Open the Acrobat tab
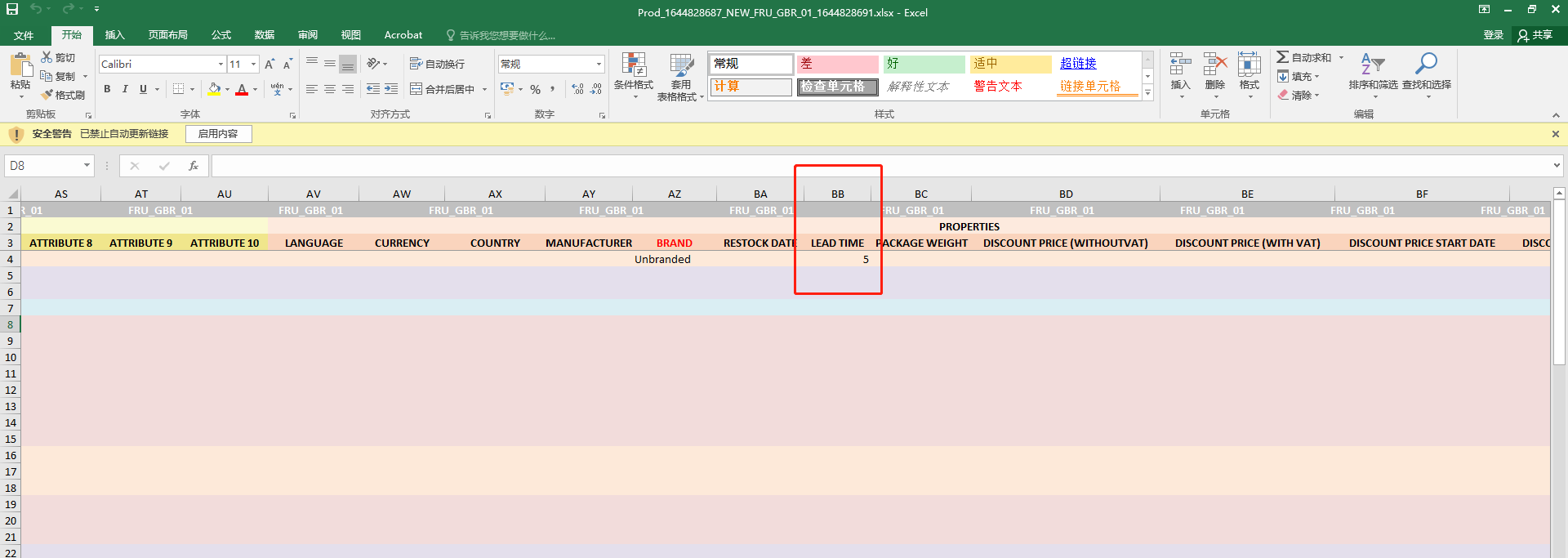The height and width of the screenshot is (558, 1568). 403,35
